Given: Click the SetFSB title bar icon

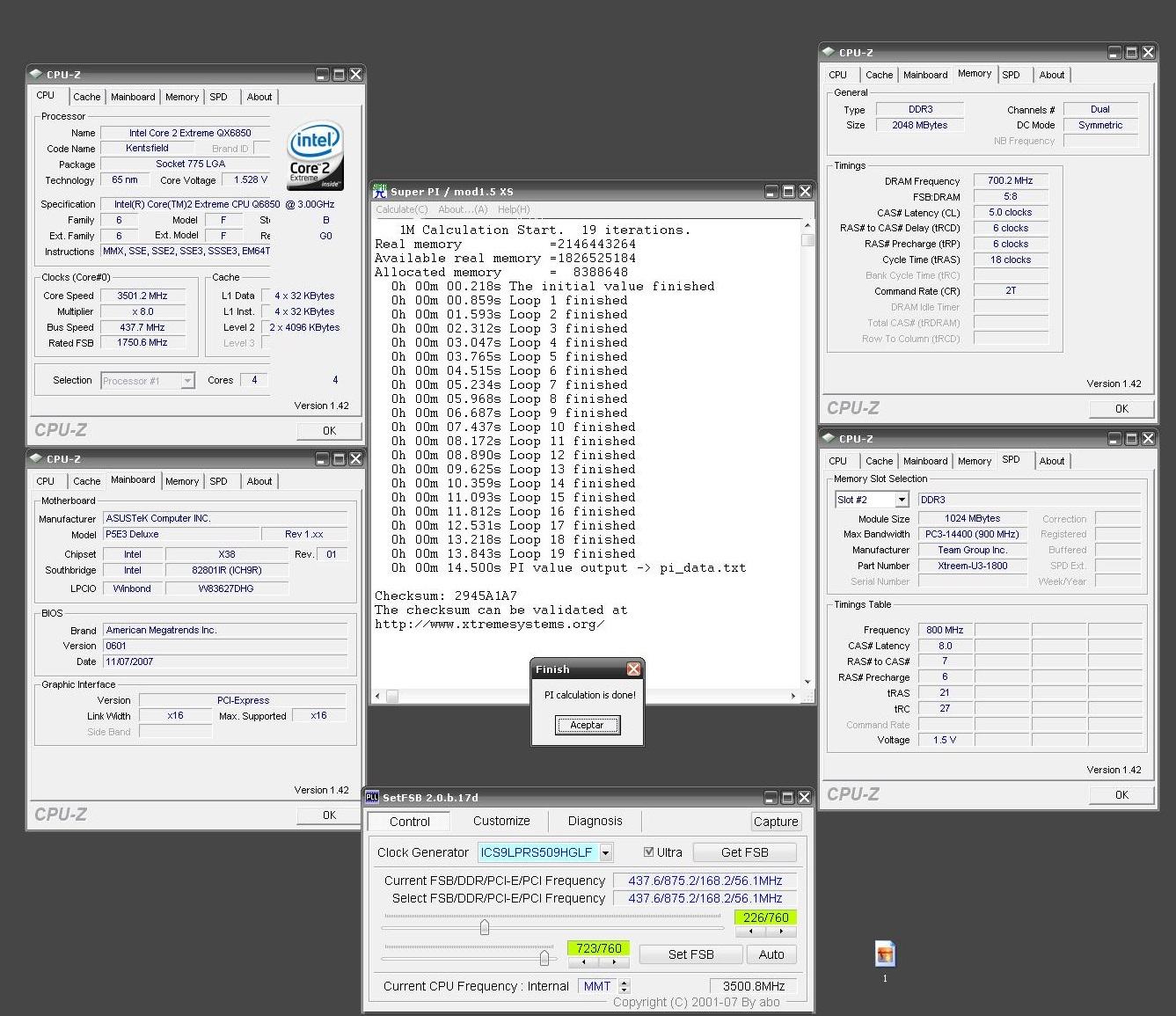Looking at the screenshot, I should 372,797.
